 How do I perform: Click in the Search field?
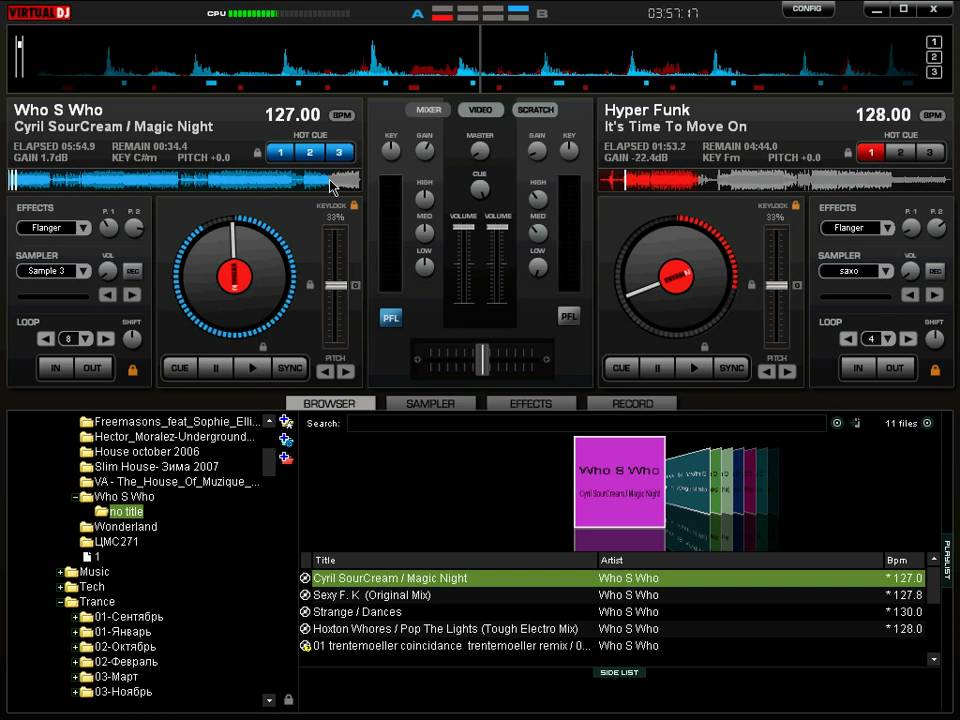point(587,423)
